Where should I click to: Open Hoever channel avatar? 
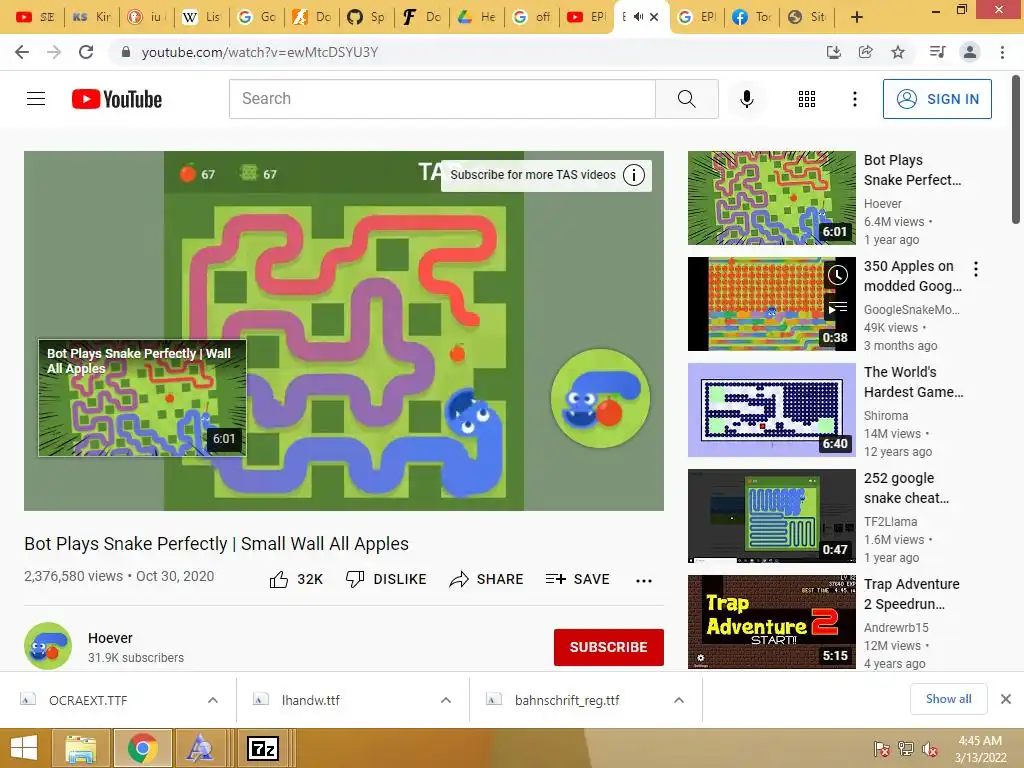(48, 646)
